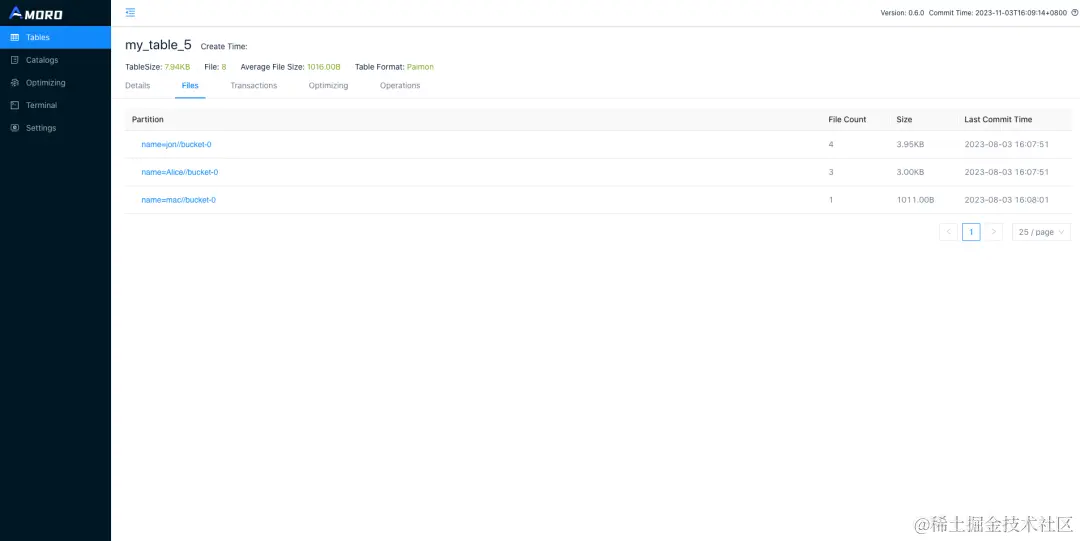The width and height of the screenshot is (1080, 541).
Task: Switch to the Operations tab
Action: coord(400,85)
